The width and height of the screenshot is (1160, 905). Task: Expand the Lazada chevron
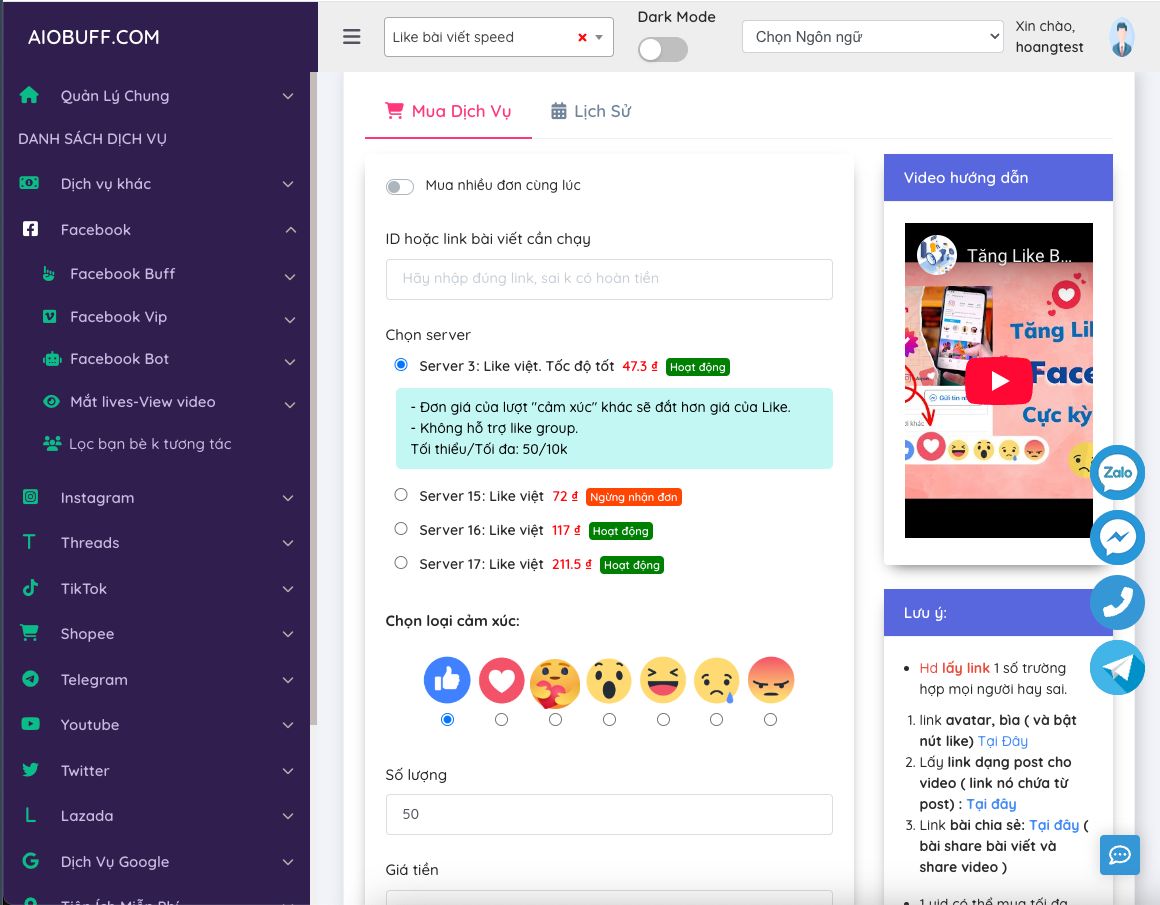pos(288,816)
